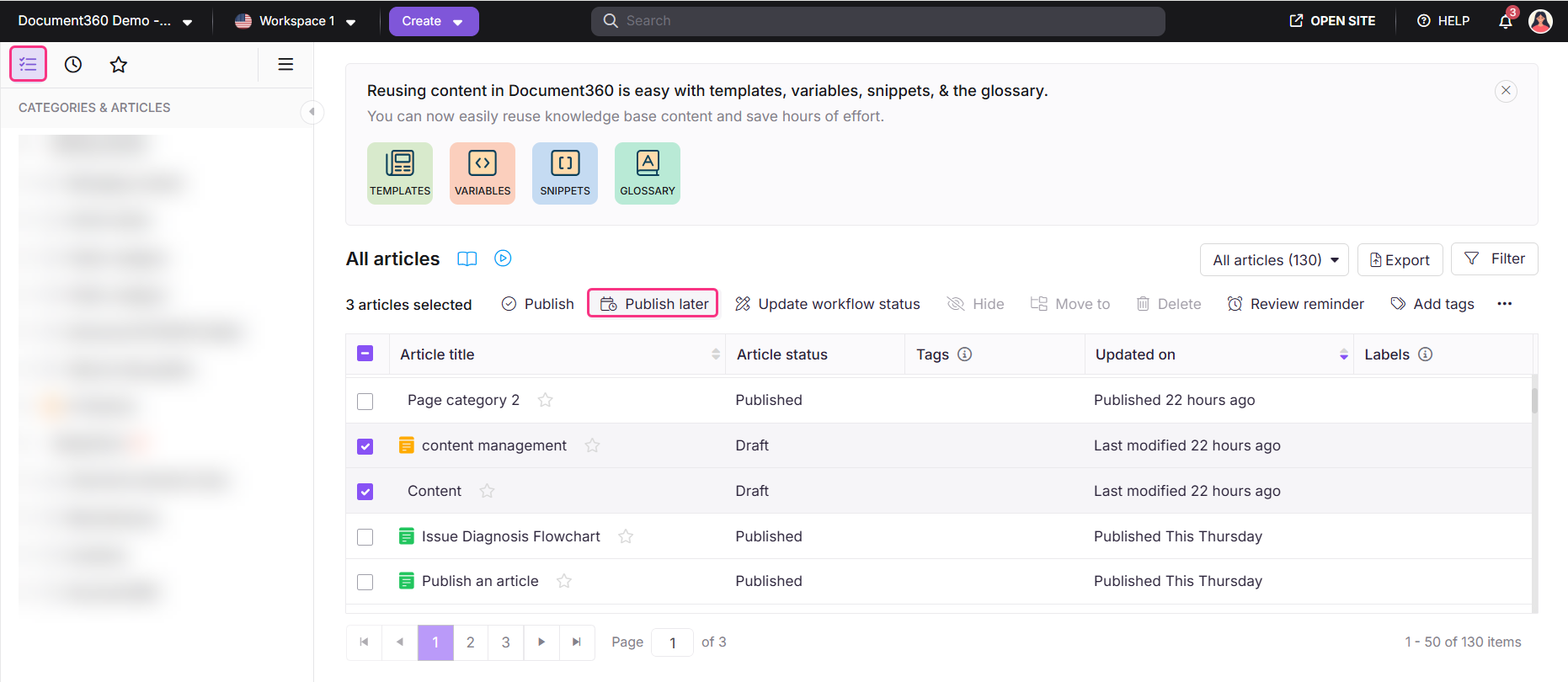
Task: Go to previous page of results
Action: point(400,642)
